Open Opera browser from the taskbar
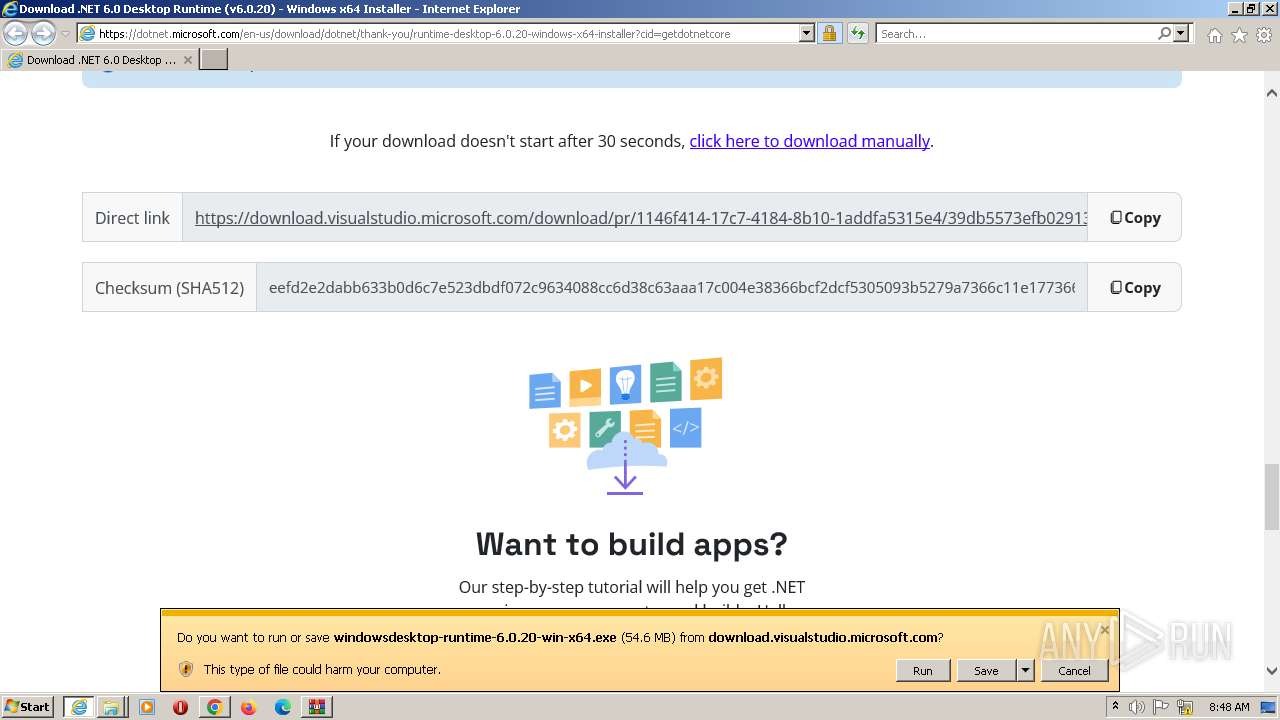This screenshot has width=1280, height=720. (180, 707)
